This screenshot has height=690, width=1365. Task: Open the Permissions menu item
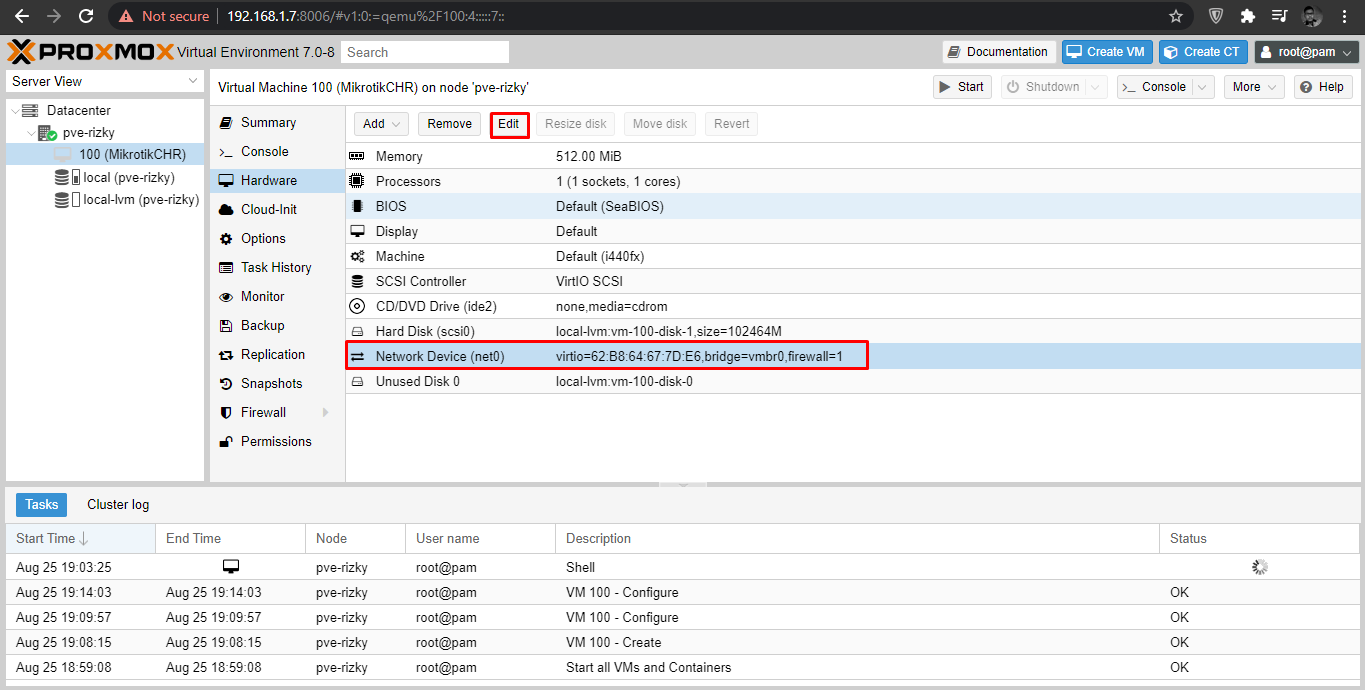click(277, 442)
